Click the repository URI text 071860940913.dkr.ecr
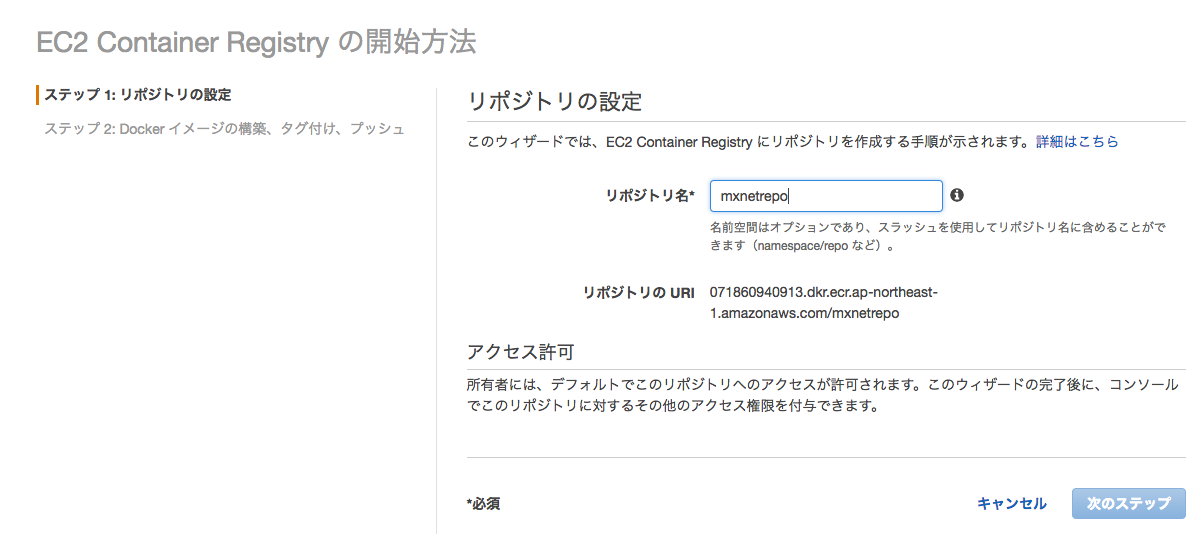Screen dimensions: 1202x534 coord(823,302)
